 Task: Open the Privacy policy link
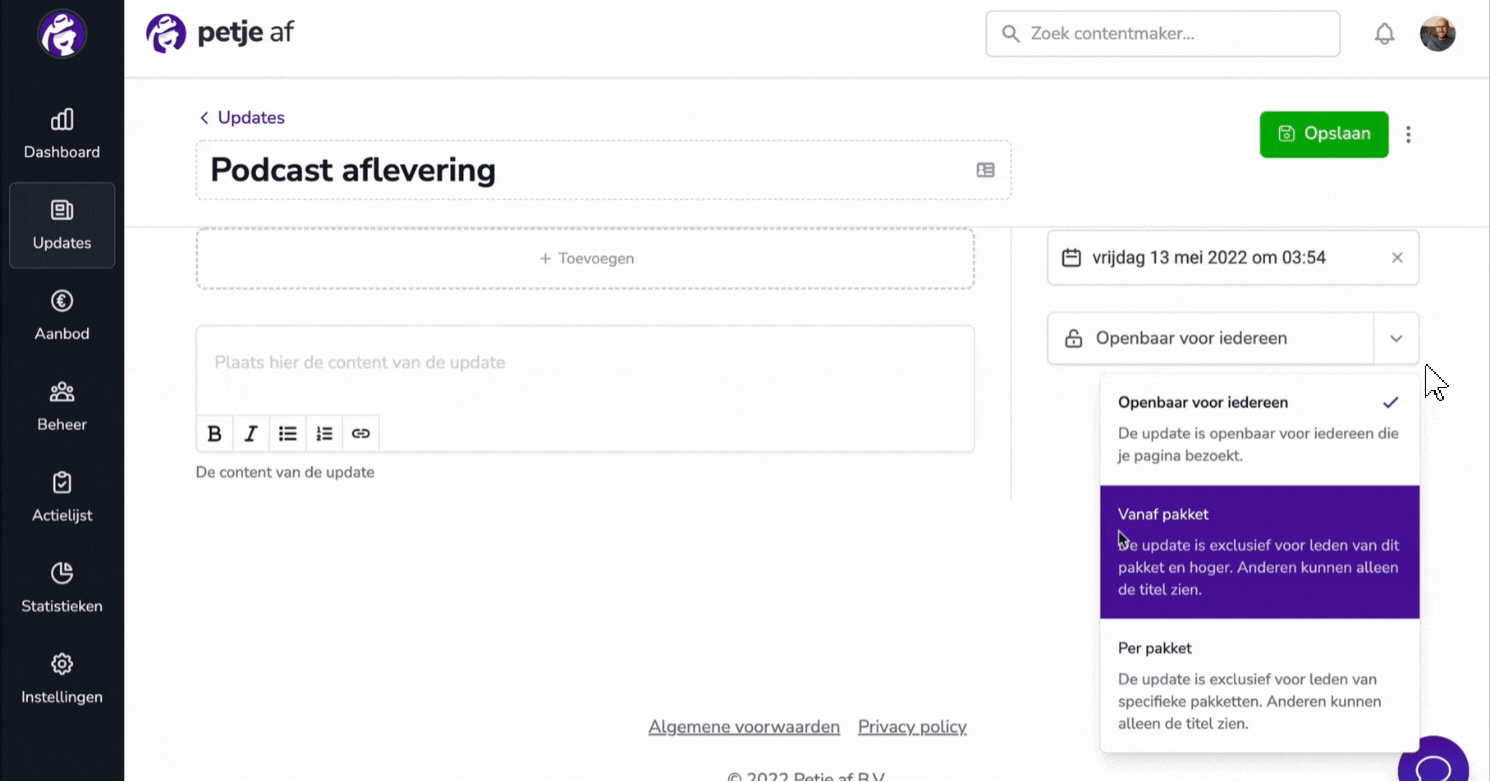pyautogui.click(x=912, y=727)
